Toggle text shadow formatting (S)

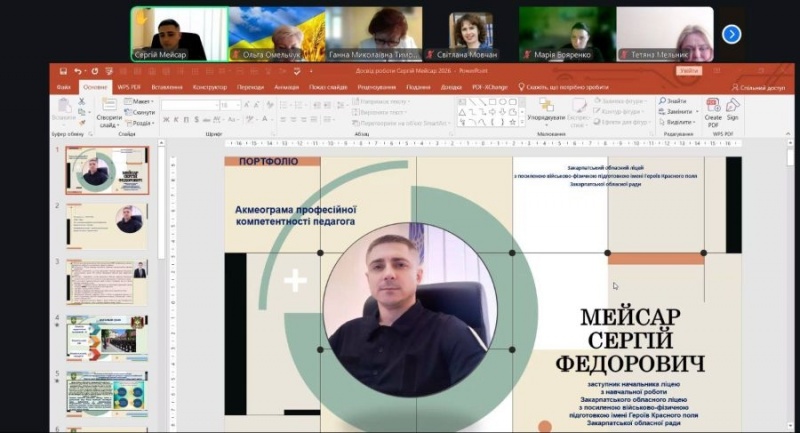(x=195, y=119)
